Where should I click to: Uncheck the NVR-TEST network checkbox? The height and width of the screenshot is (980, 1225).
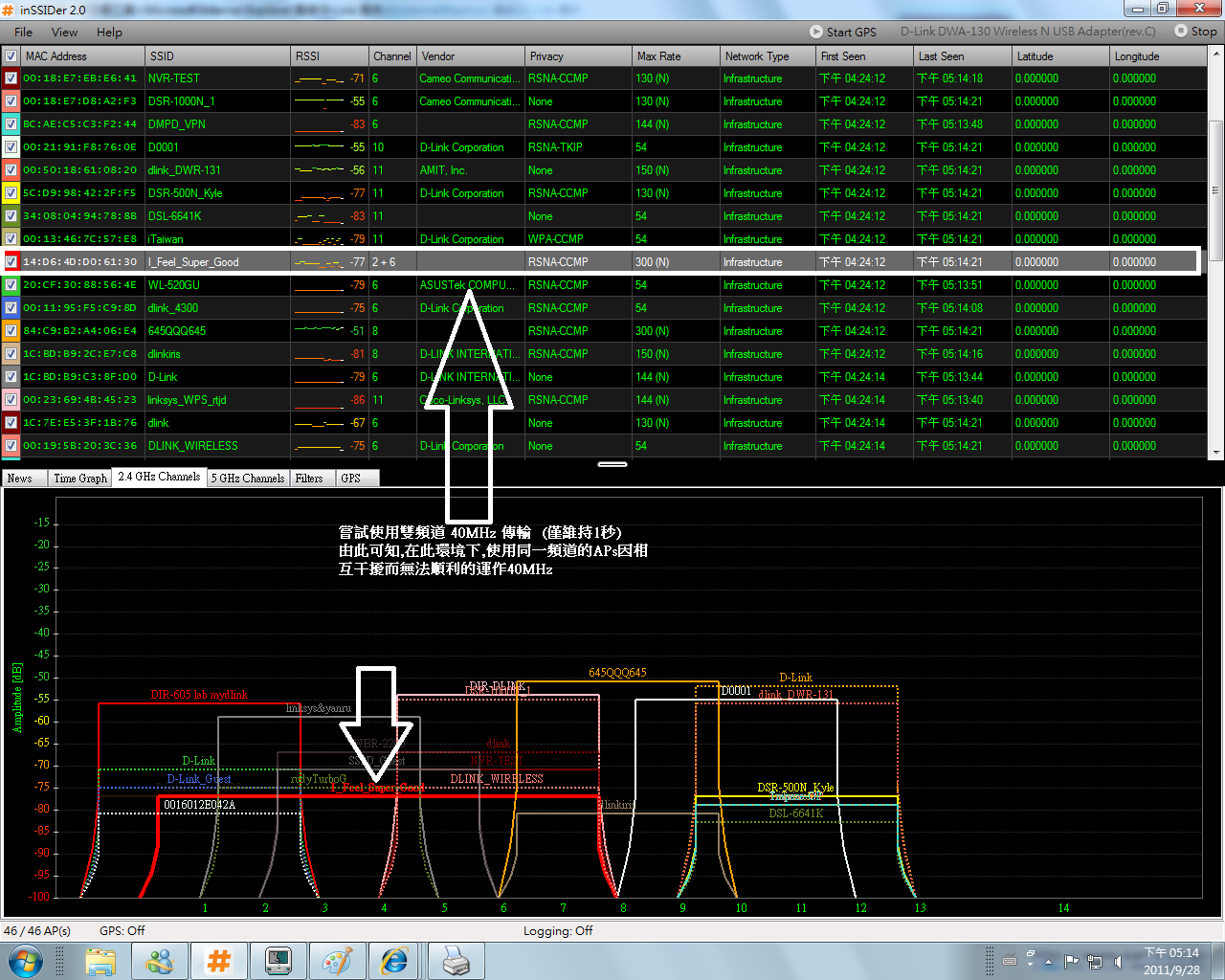(11, 78)
